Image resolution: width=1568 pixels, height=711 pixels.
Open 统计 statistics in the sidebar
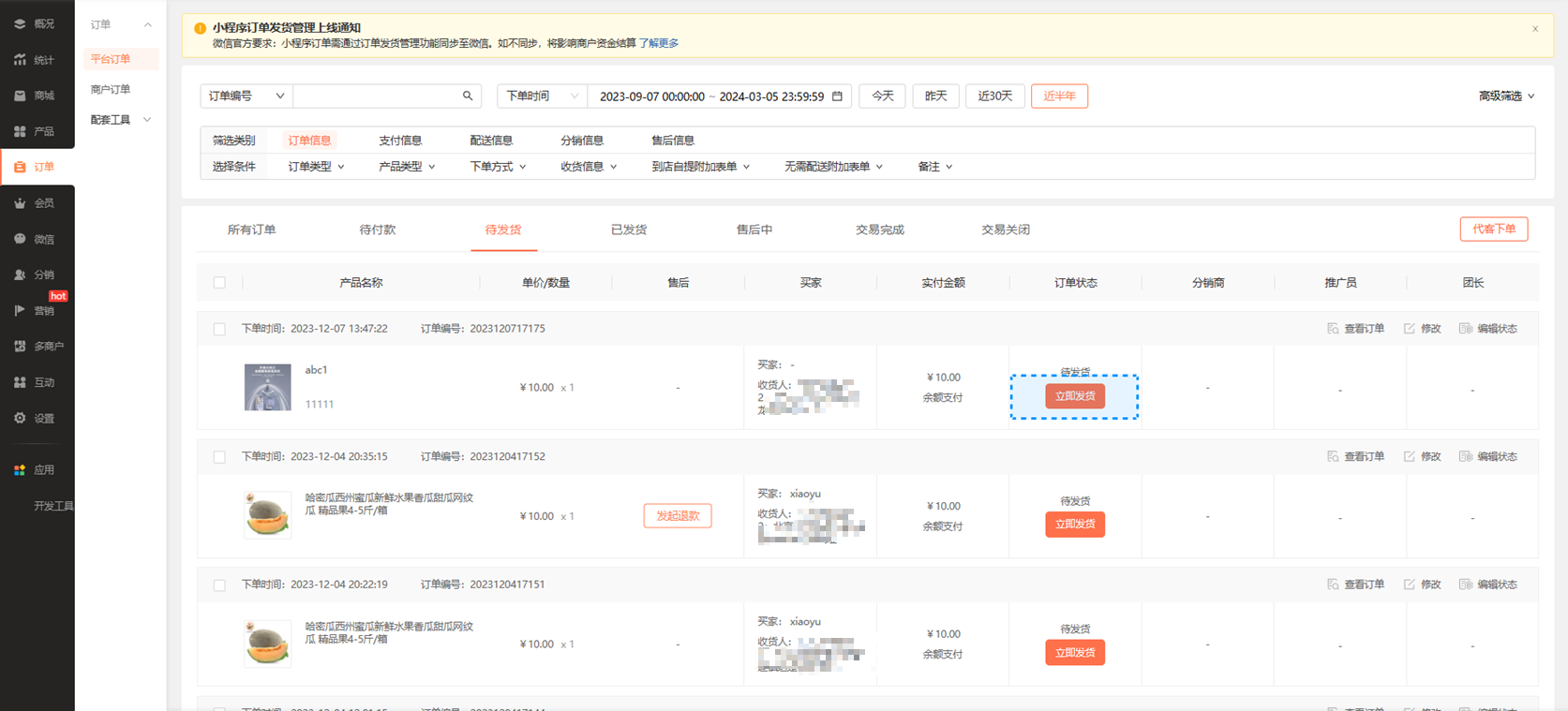click(37, 60)
